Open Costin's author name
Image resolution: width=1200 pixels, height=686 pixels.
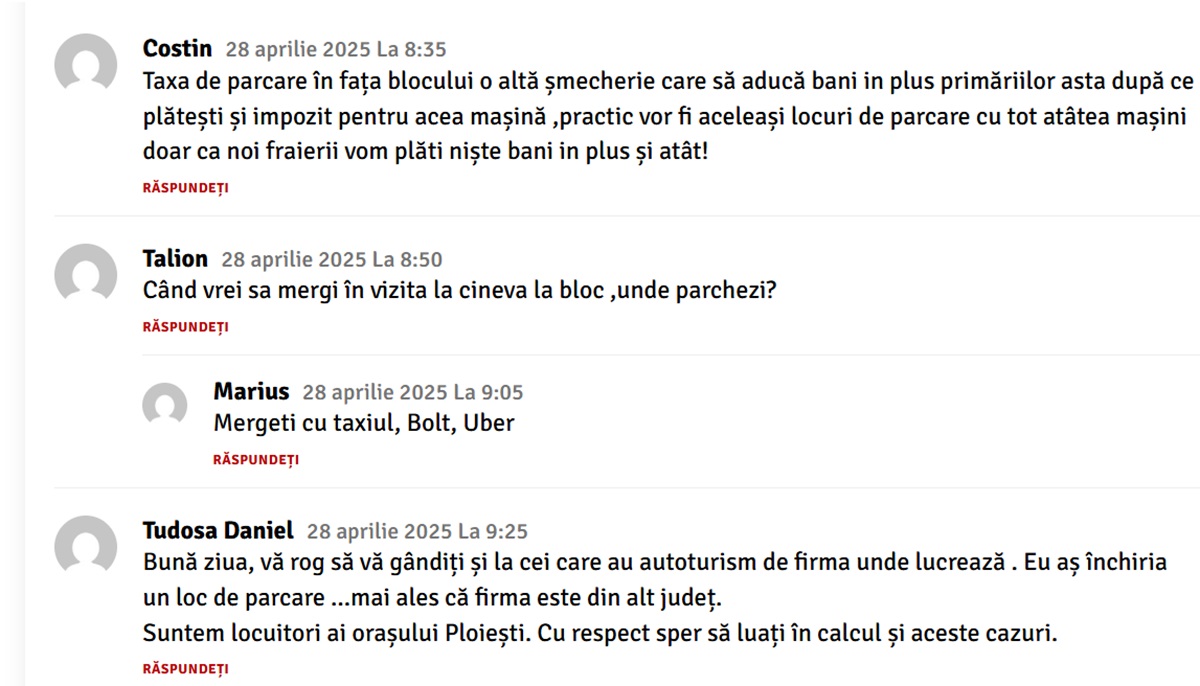pyautogui.click(x=178, y=48)
